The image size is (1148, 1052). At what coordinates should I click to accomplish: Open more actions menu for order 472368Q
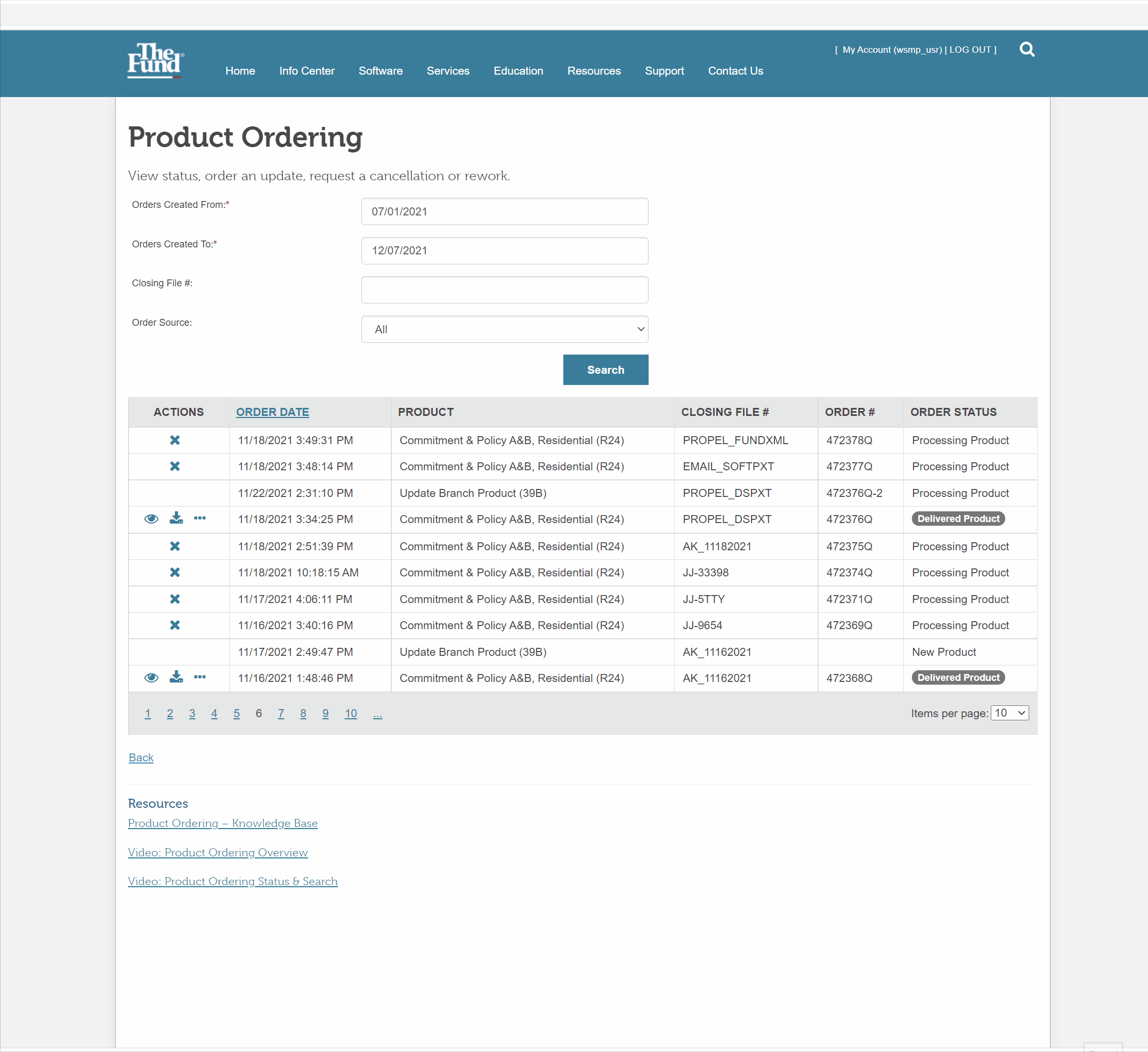200,677
